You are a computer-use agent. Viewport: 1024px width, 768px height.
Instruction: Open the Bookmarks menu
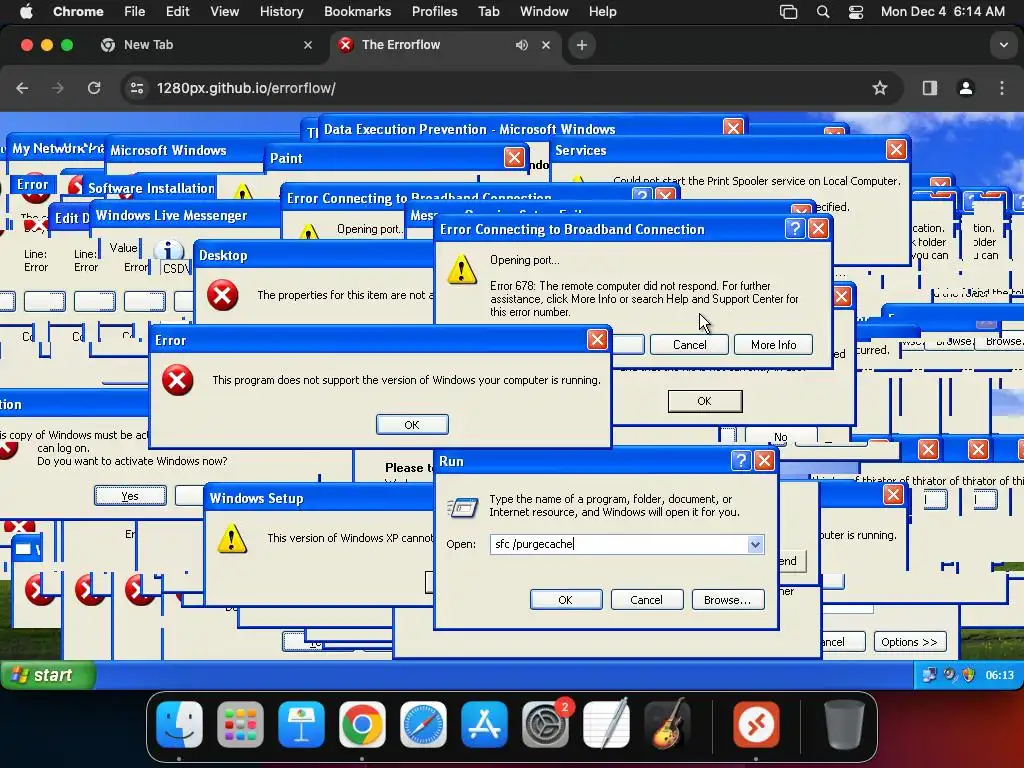point(357,12)
